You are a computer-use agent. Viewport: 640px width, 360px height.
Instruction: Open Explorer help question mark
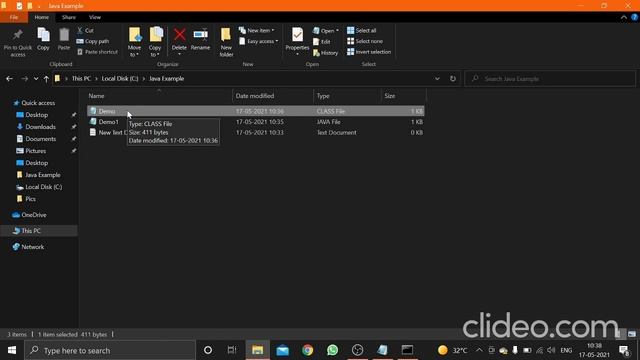[634, 17]
